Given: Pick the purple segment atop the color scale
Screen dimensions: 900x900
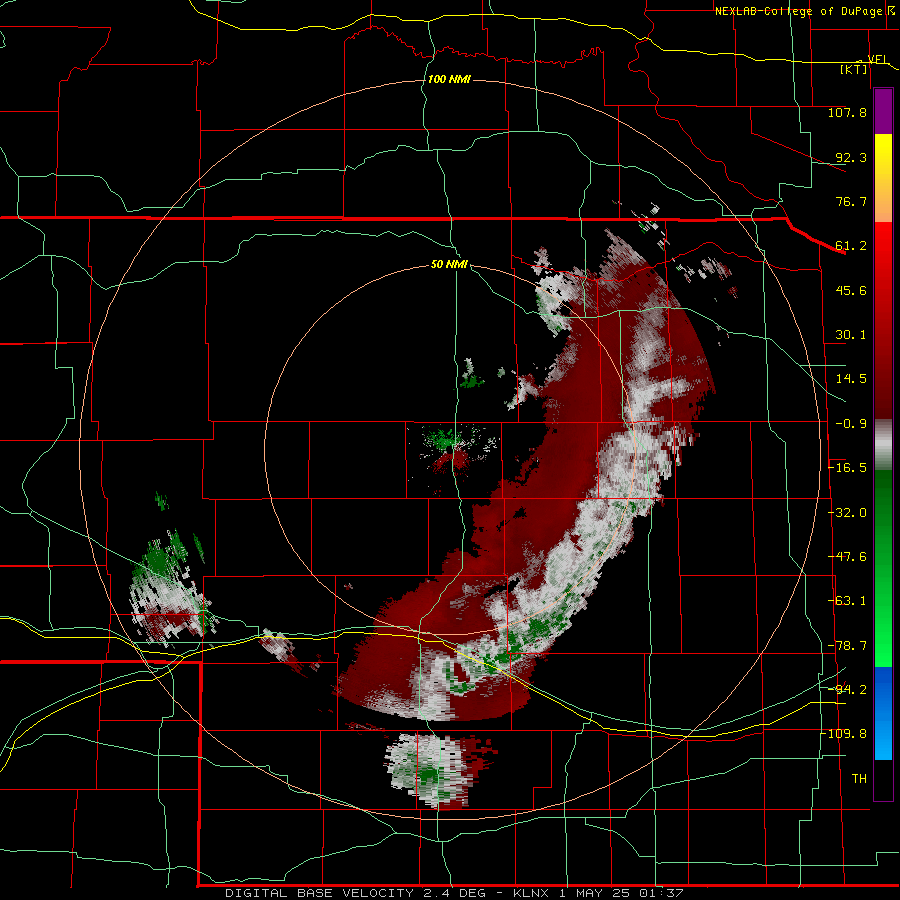Looking at the screenshot, I should click(x=883, y=112).
